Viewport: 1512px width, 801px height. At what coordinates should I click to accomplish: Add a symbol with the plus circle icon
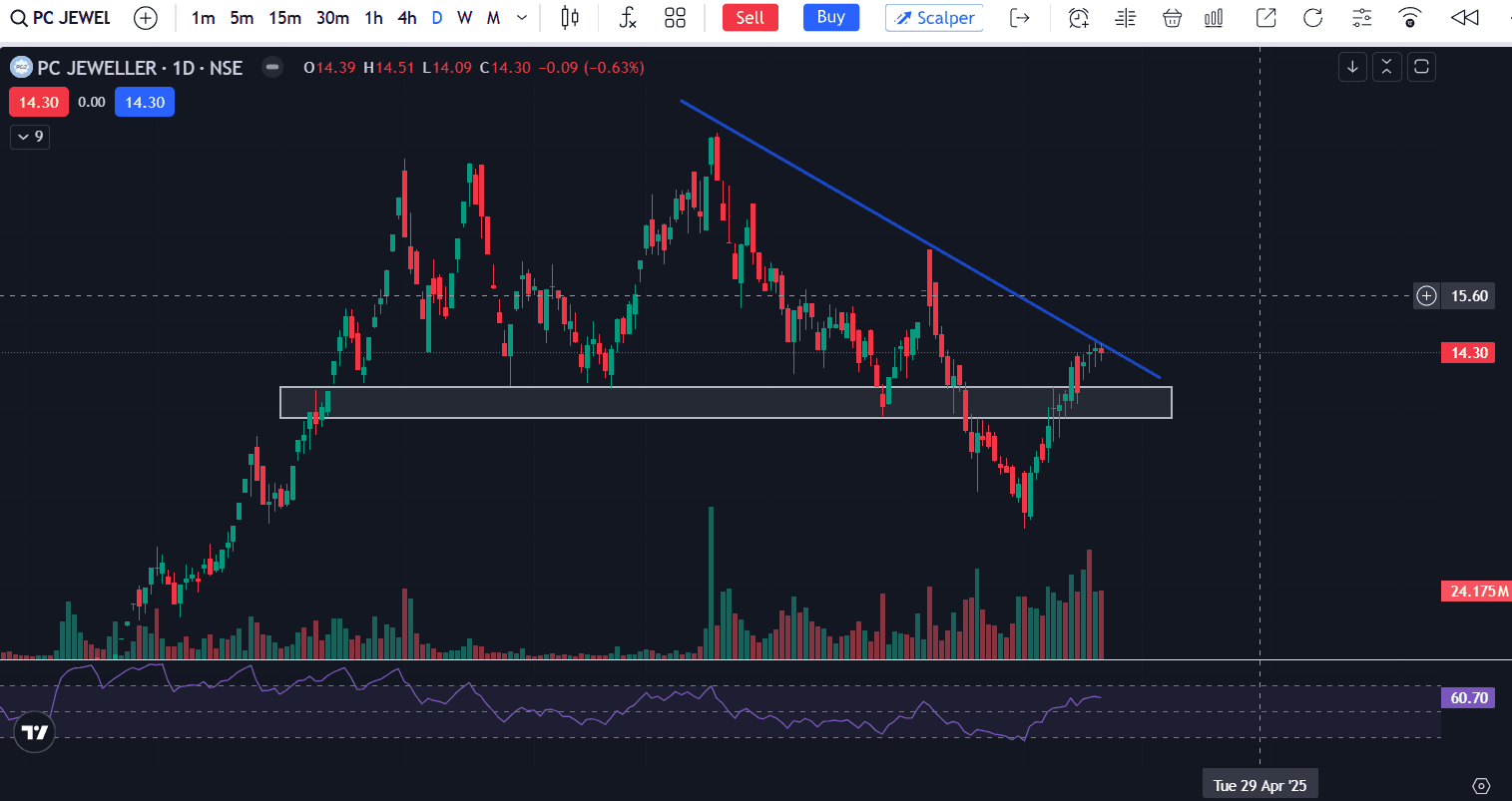point(146,18)
